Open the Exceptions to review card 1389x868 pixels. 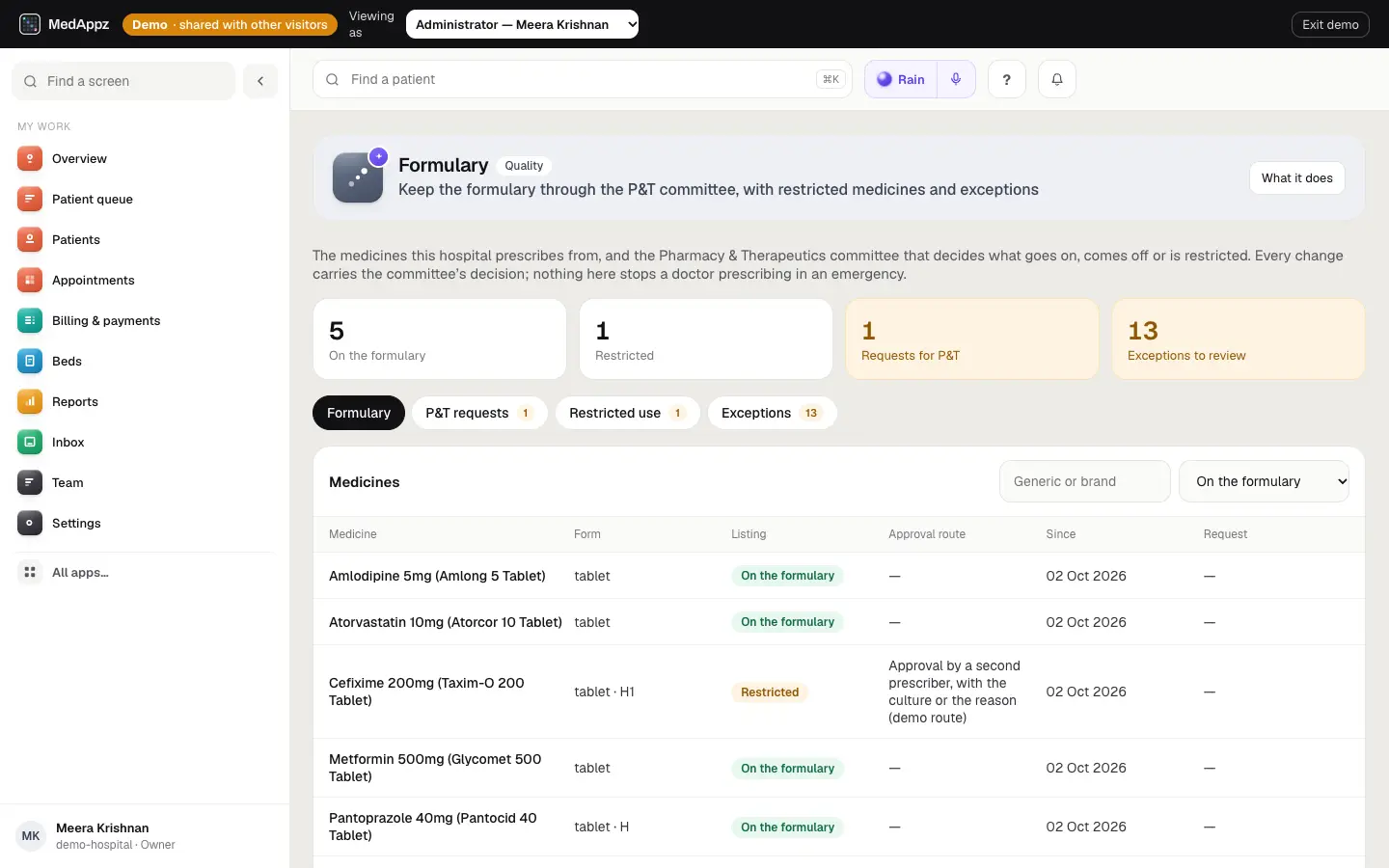coord(1239,339)
